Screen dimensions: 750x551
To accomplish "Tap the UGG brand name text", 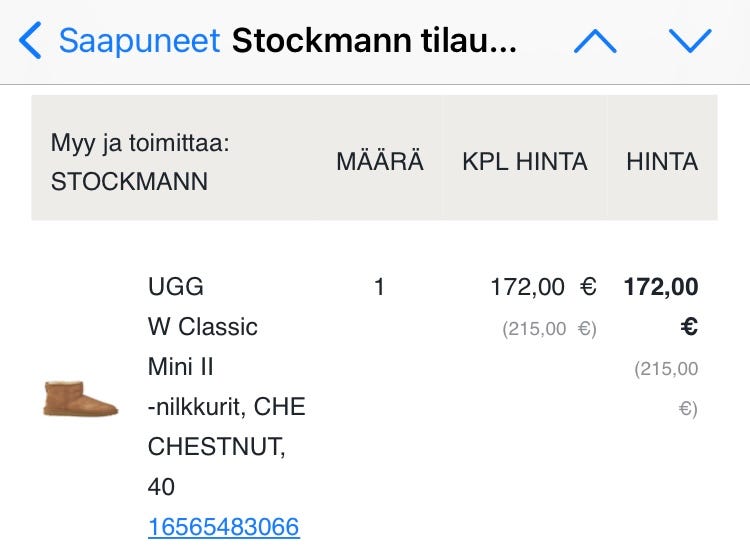I will point(175,287).
